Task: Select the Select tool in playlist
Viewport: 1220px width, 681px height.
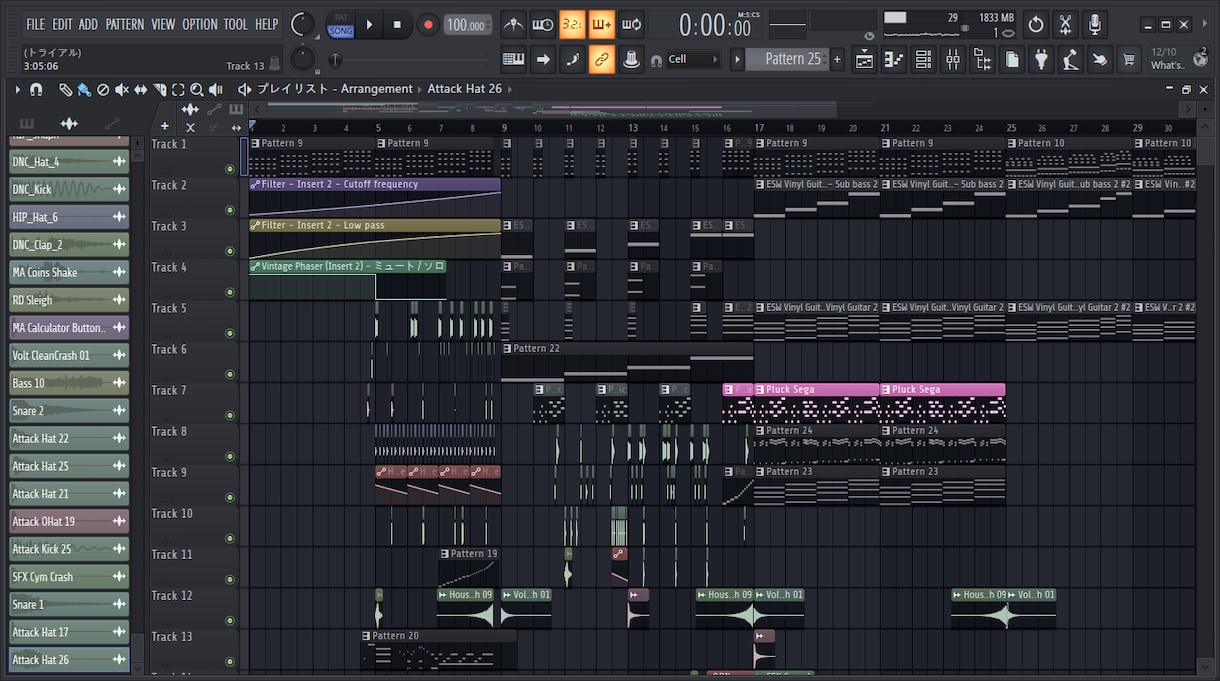Action: [178, 89]
